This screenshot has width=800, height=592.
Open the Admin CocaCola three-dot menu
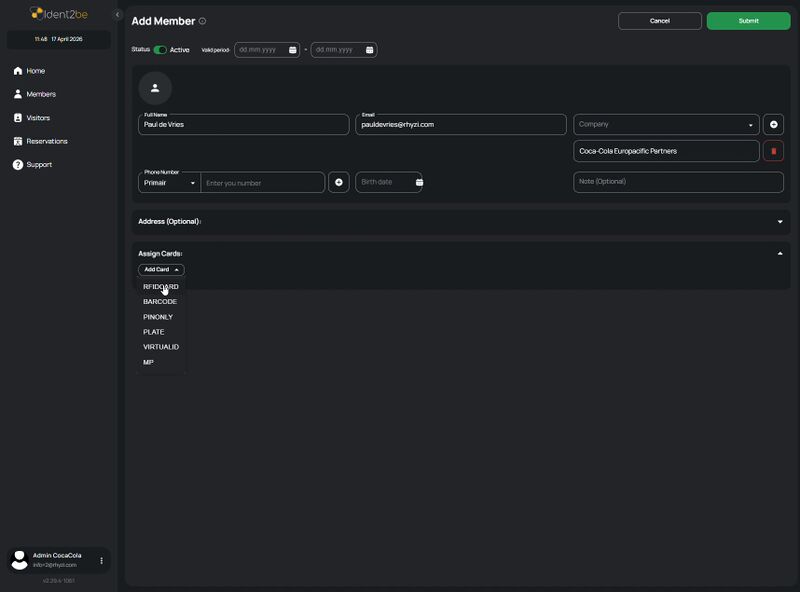[x=99, y=561]
